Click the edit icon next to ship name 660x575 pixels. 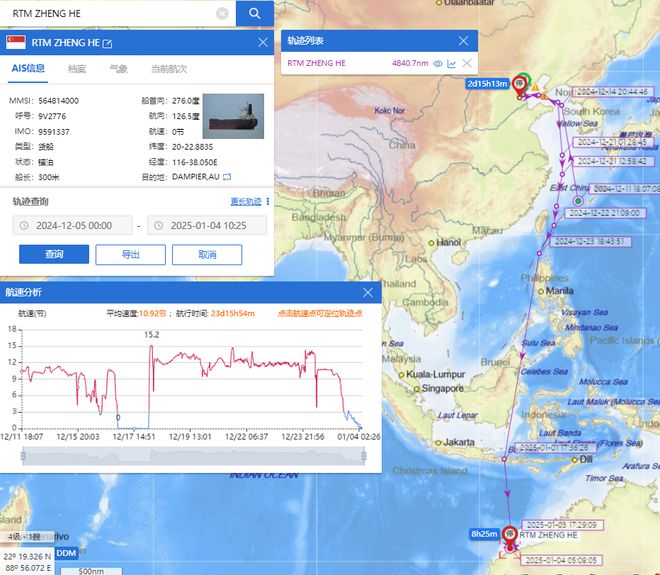(107, 43)
